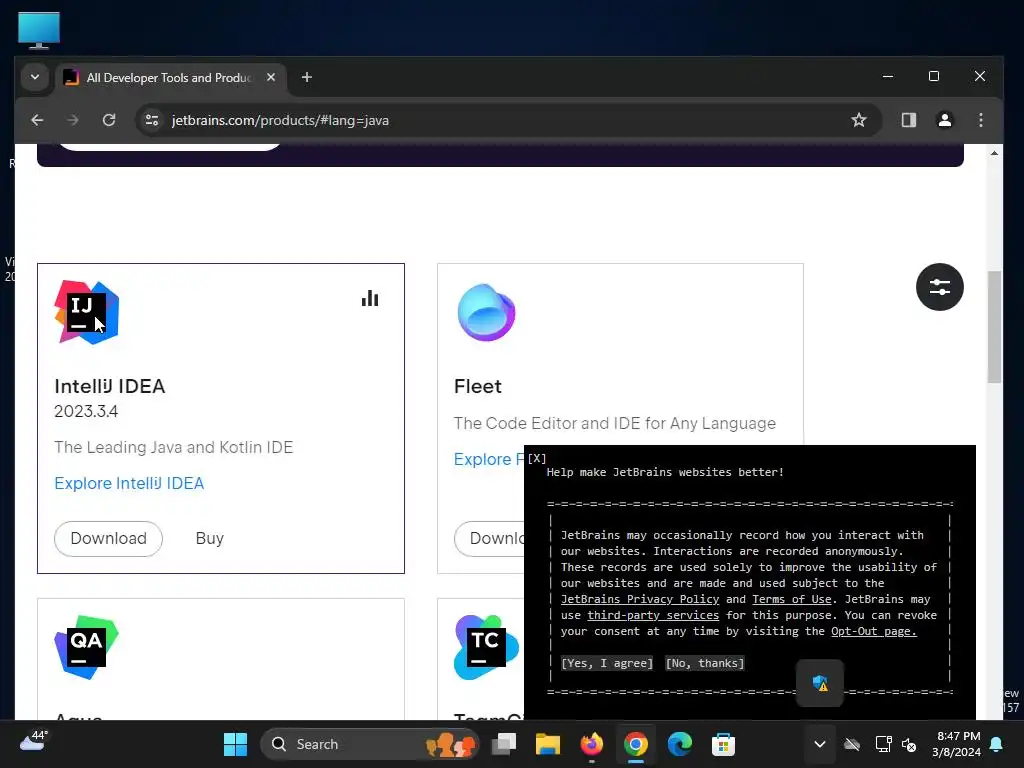1024x768 pixels.
Task: Open the Windows Start menu
Action: (x=235, y=744)
